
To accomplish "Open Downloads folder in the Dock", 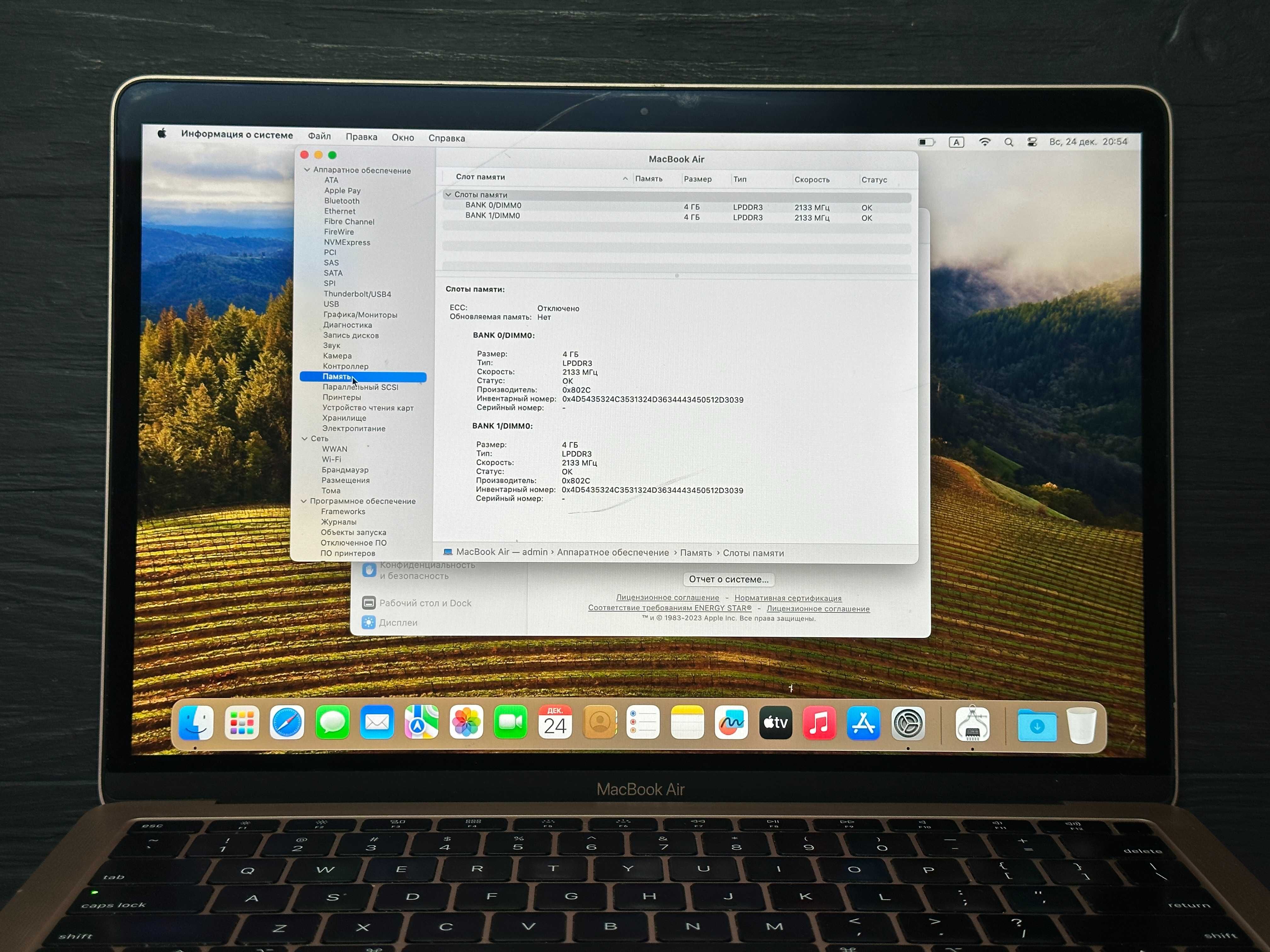I will click(x=1037, y=725).
